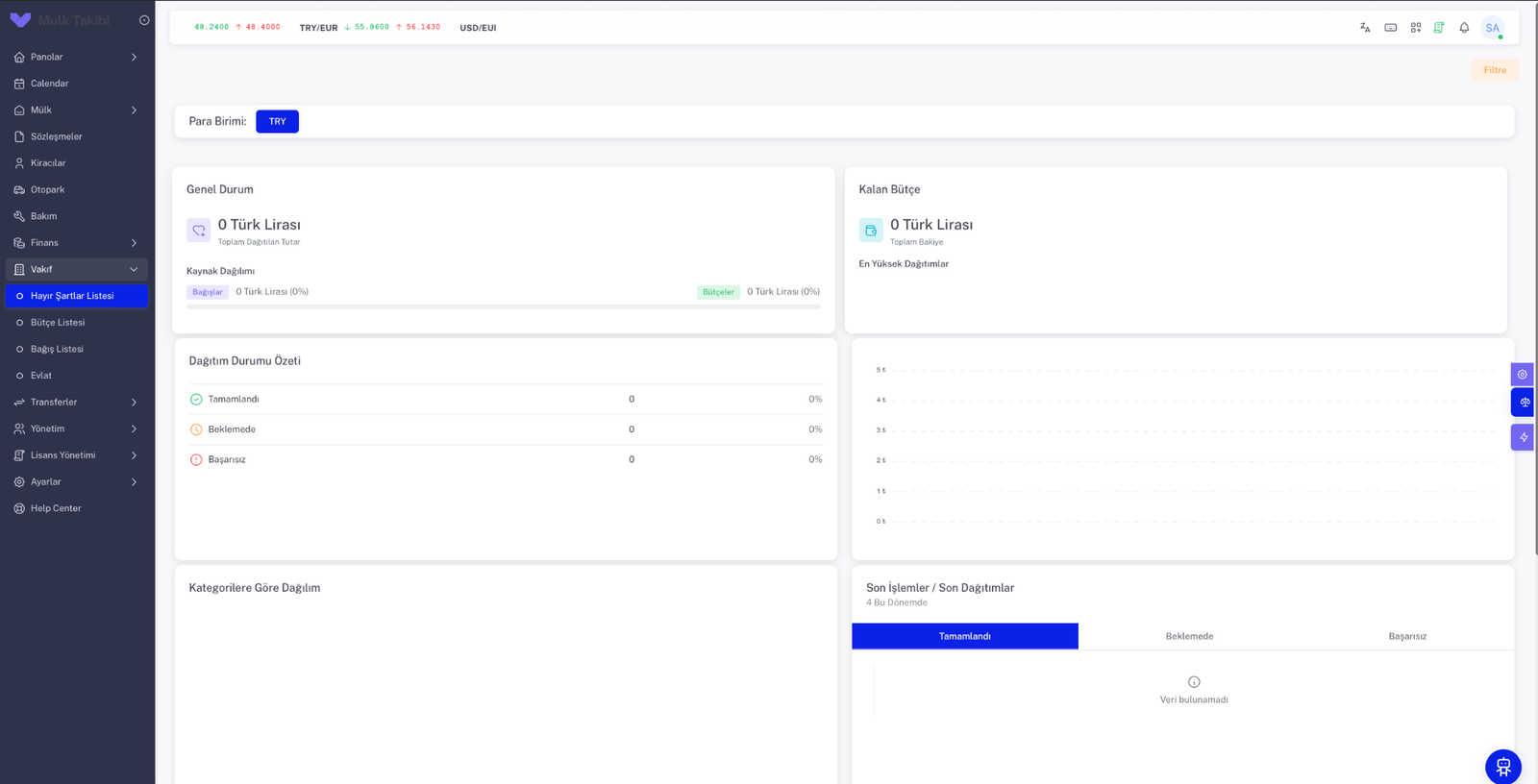Open notifications bell
The height and width of the screenshot is (784, 1538).
point(1464,28)
